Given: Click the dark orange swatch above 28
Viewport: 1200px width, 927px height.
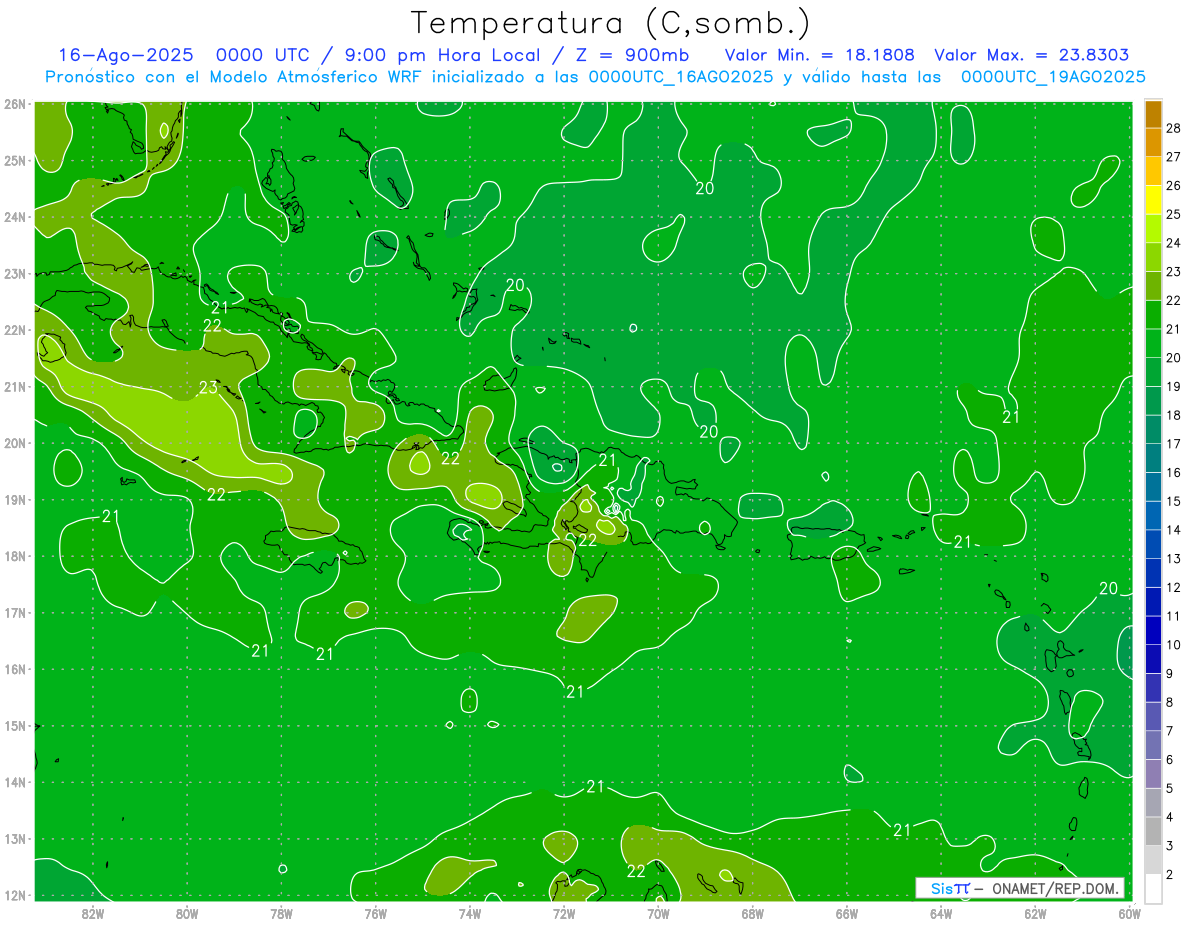Looking at the screenshot, I should pyautogui.click(x=1153, y=114).
